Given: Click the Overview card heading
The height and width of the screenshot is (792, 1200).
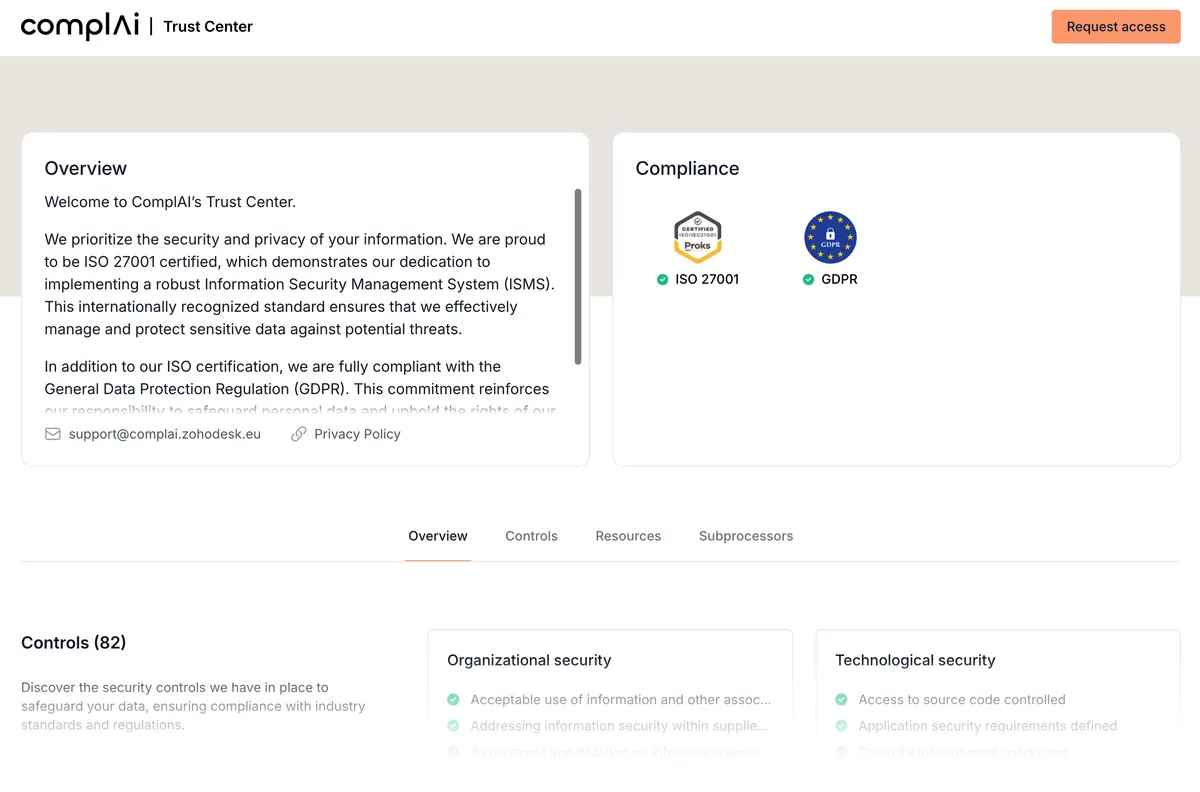Looking at the screenshot, I should (86, 169).
